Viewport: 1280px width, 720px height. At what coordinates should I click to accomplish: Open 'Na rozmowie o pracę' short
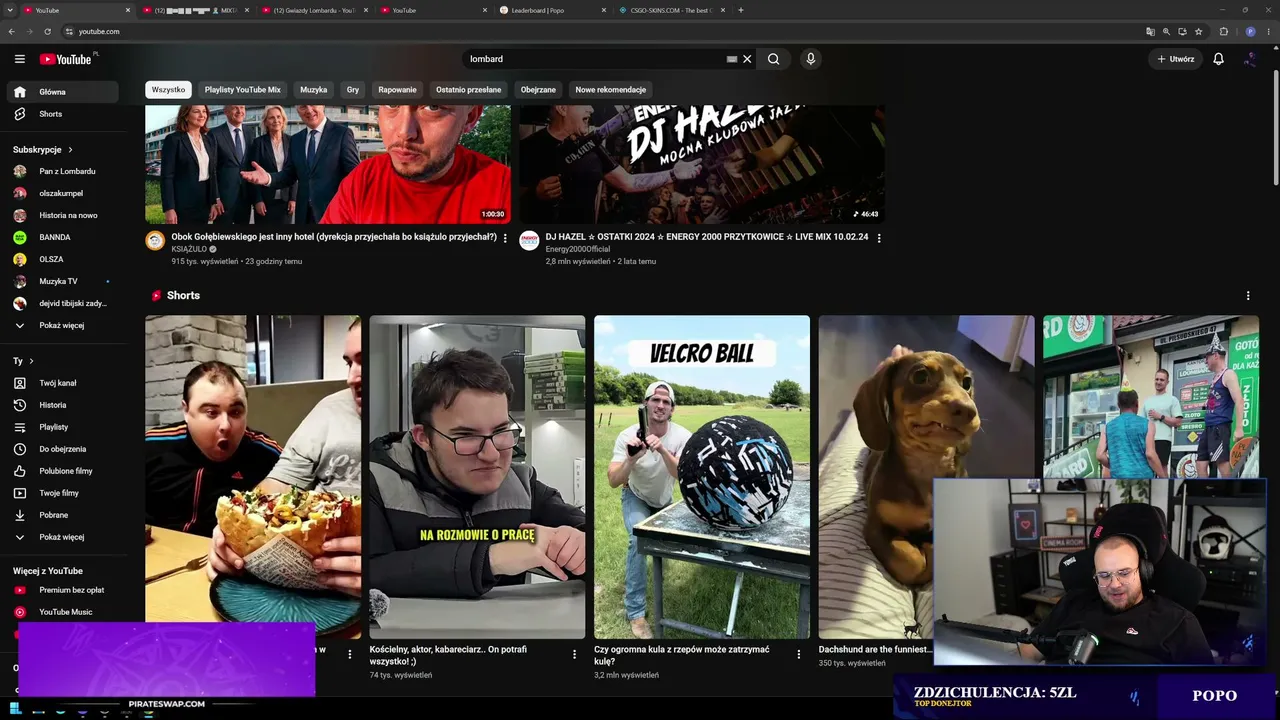point(477,477)
